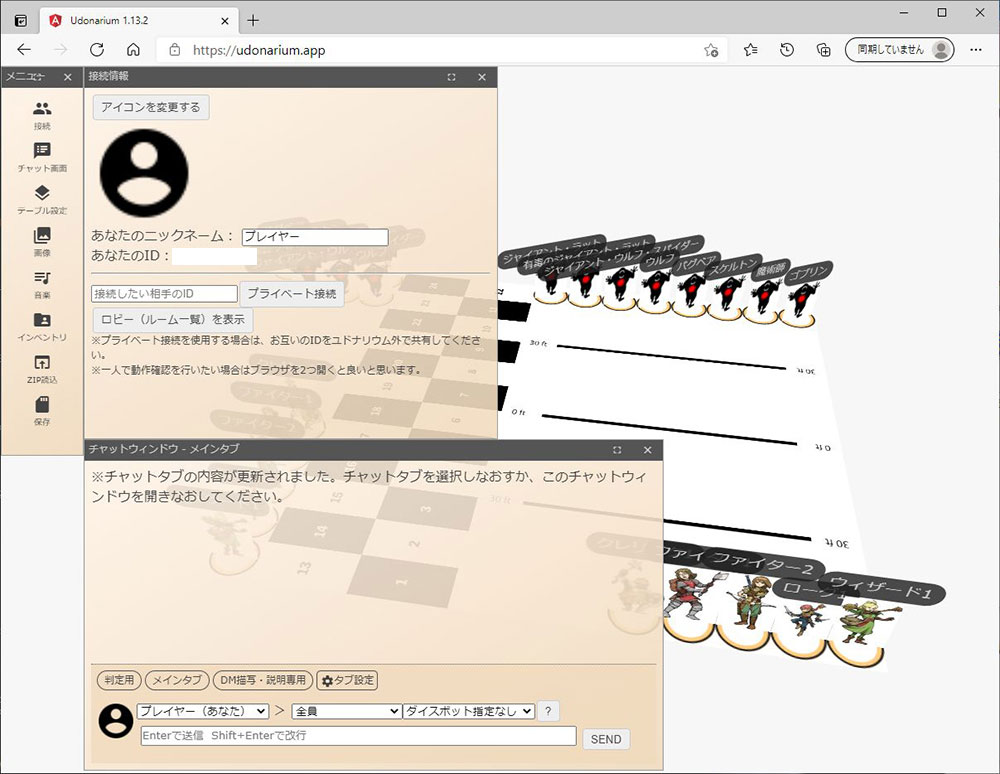Screen dimensions: 1000x774
Task: Click the browser home button
Action: pyautogui.click(x=133, y=50)
